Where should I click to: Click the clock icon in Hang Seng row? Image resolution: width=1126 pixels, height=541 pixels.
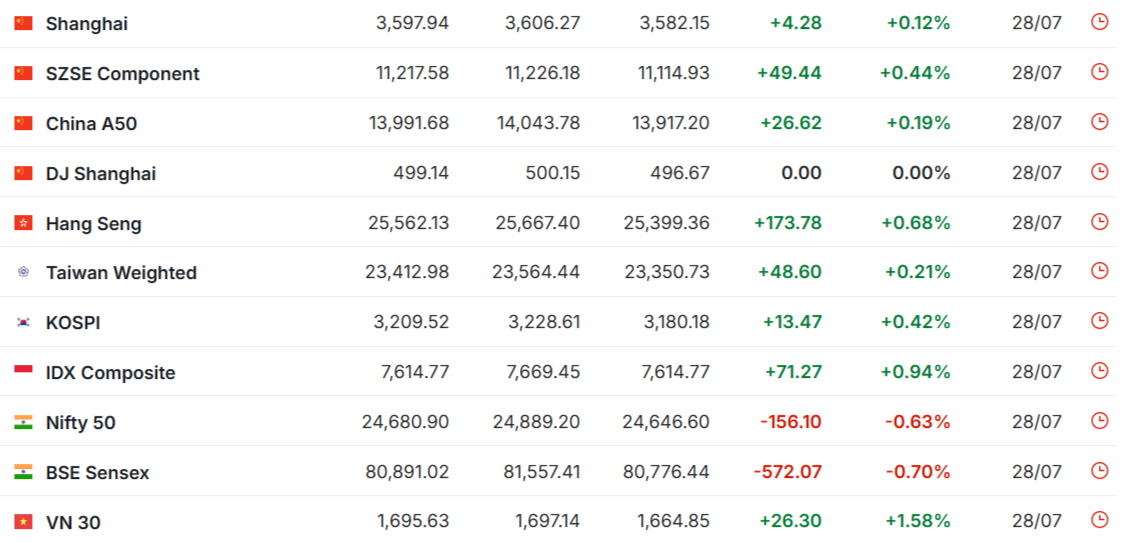[1099, 221]
